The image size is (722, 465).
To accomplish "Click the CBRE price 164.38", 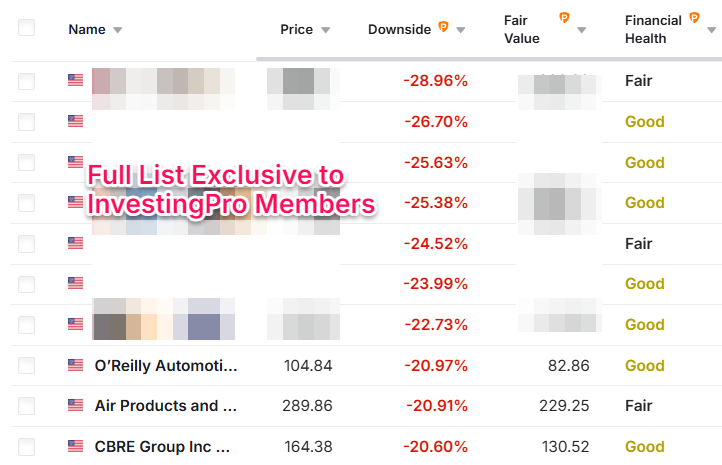I will (308, 447).
